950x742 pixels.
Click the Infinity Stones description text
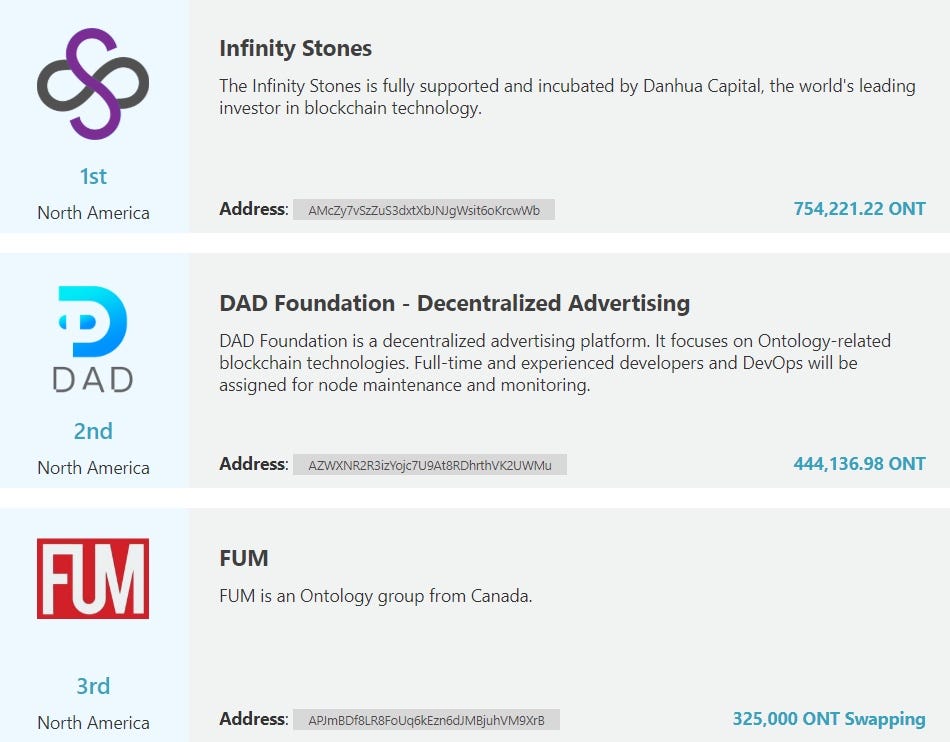(x=567, y=97)
